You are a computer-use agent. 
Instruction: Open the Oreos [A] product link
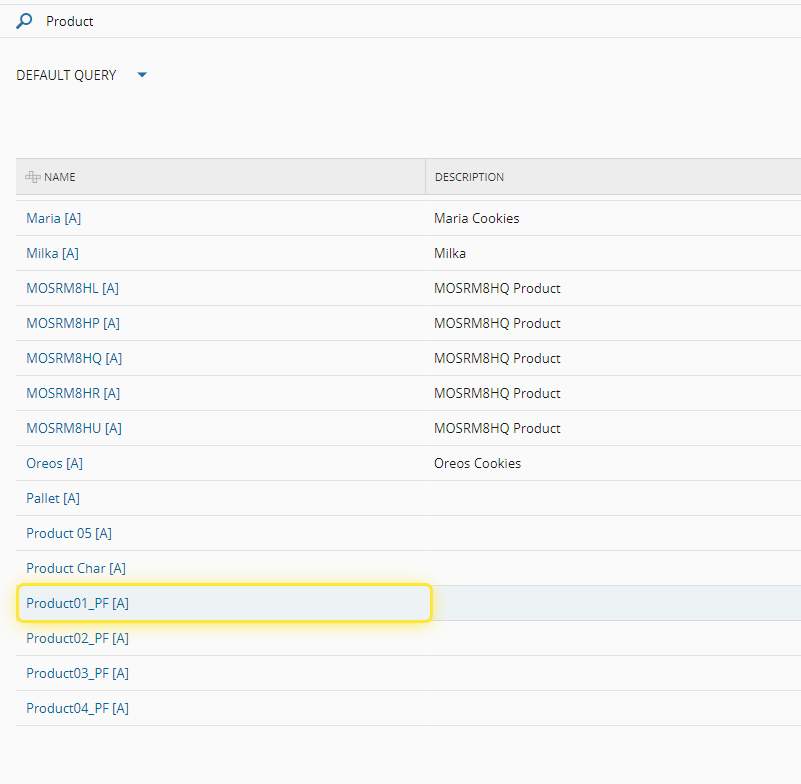click(55, 463)
